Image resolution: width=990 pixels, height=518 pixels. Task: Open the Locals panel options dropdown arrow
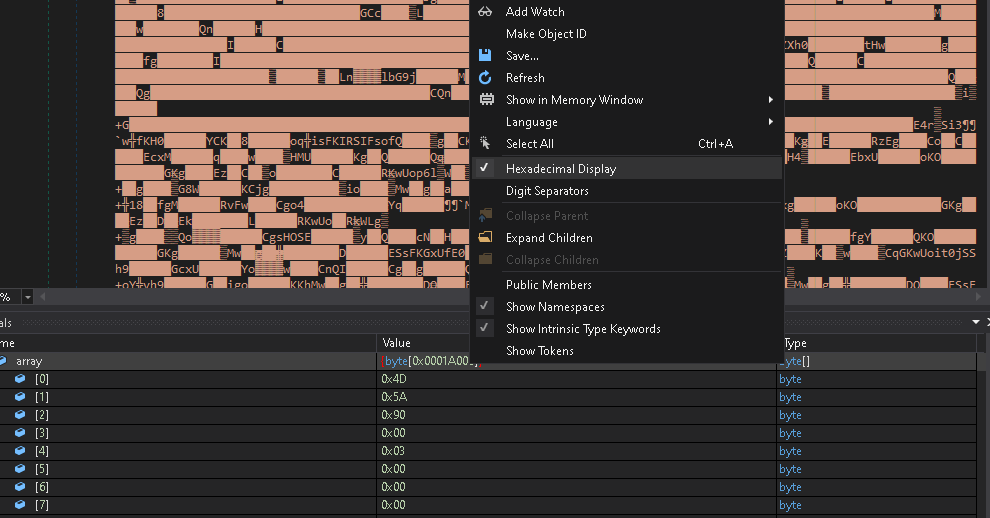click(x=976, y=322)
